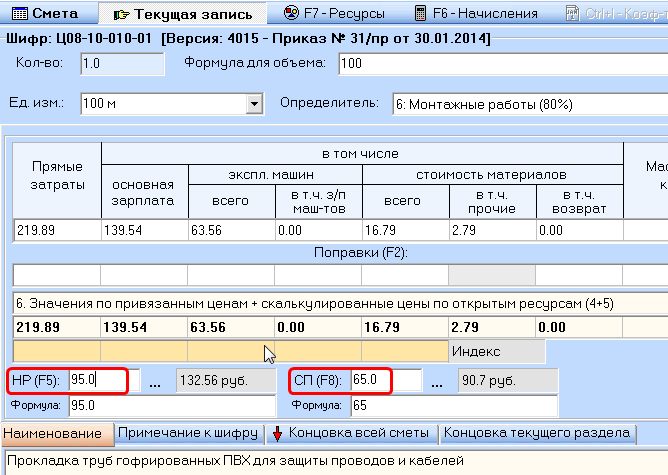The image size is (668, 475).
Task: Open Примечание к шифру tab
Action: pos(188,433)
